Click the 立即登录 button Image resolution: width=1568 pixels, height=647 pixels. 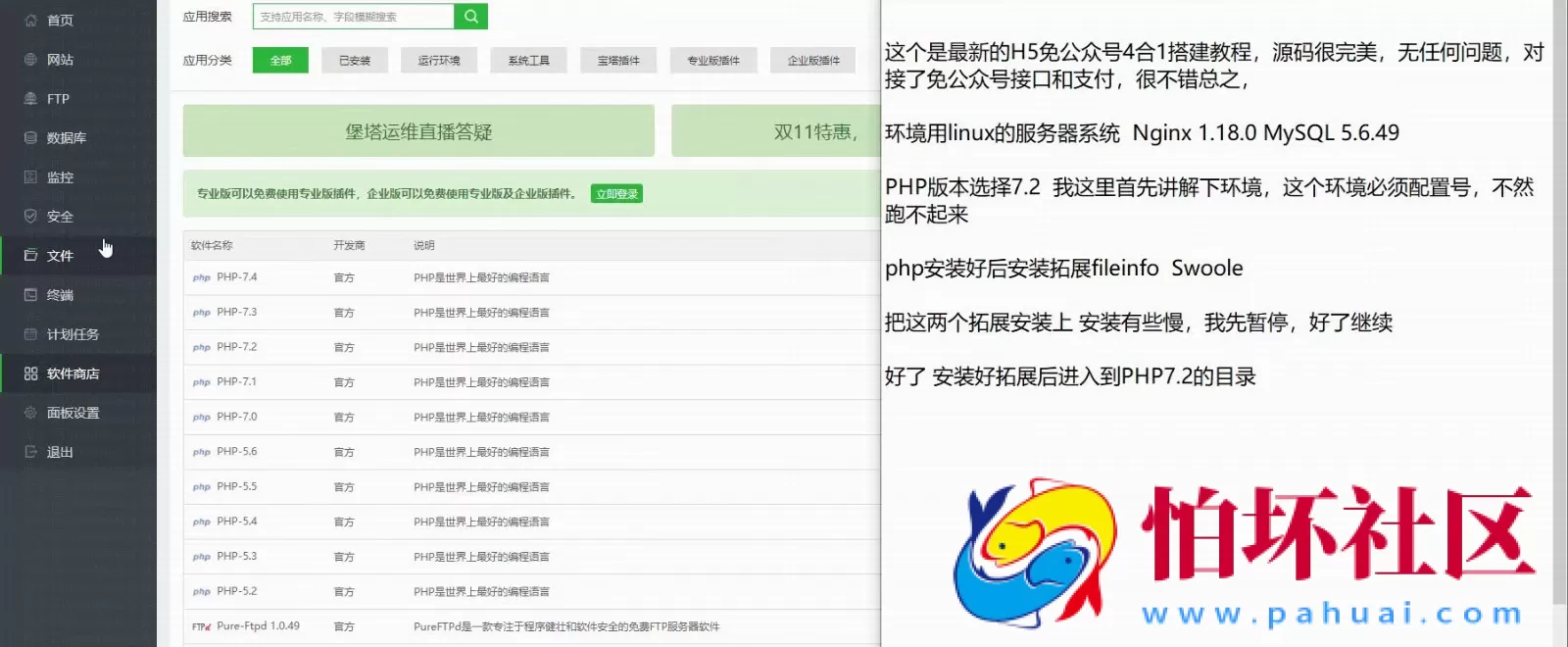pyautogui.click(x=617, y=194)
